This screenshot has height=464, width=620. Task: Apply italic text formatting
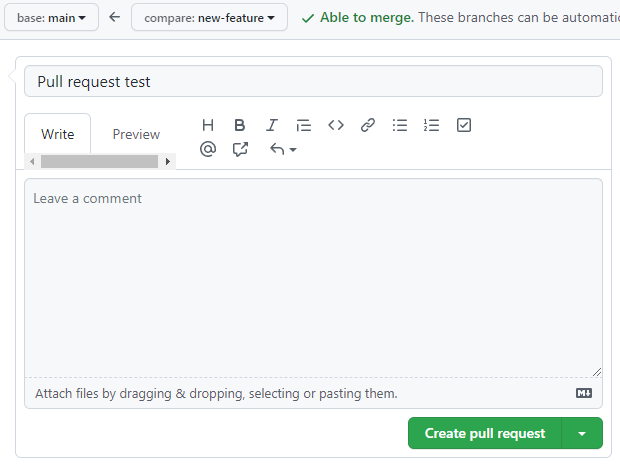pos(271,125)
